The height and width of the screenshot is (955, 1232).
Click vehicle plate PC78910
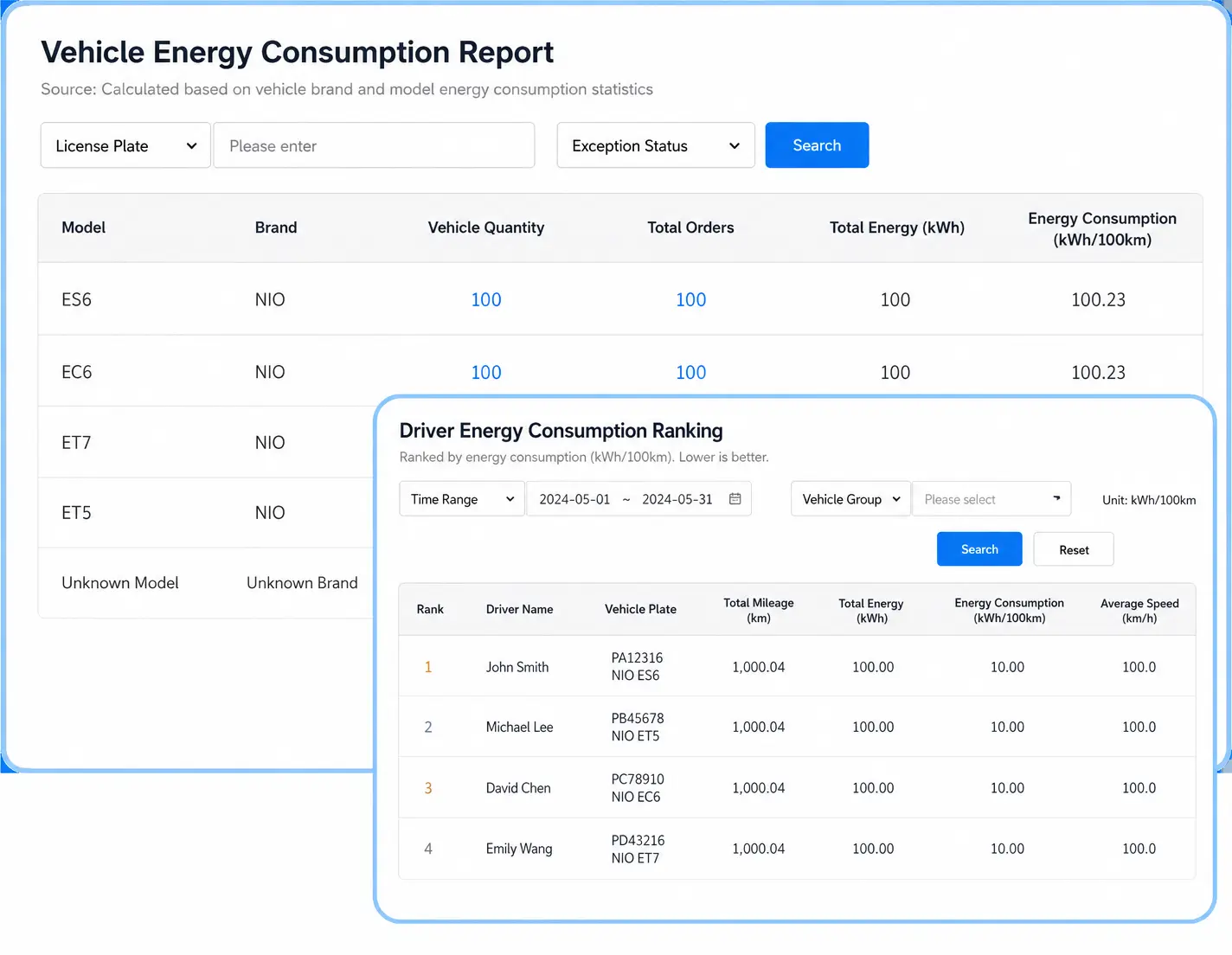(x=638, y=779)
